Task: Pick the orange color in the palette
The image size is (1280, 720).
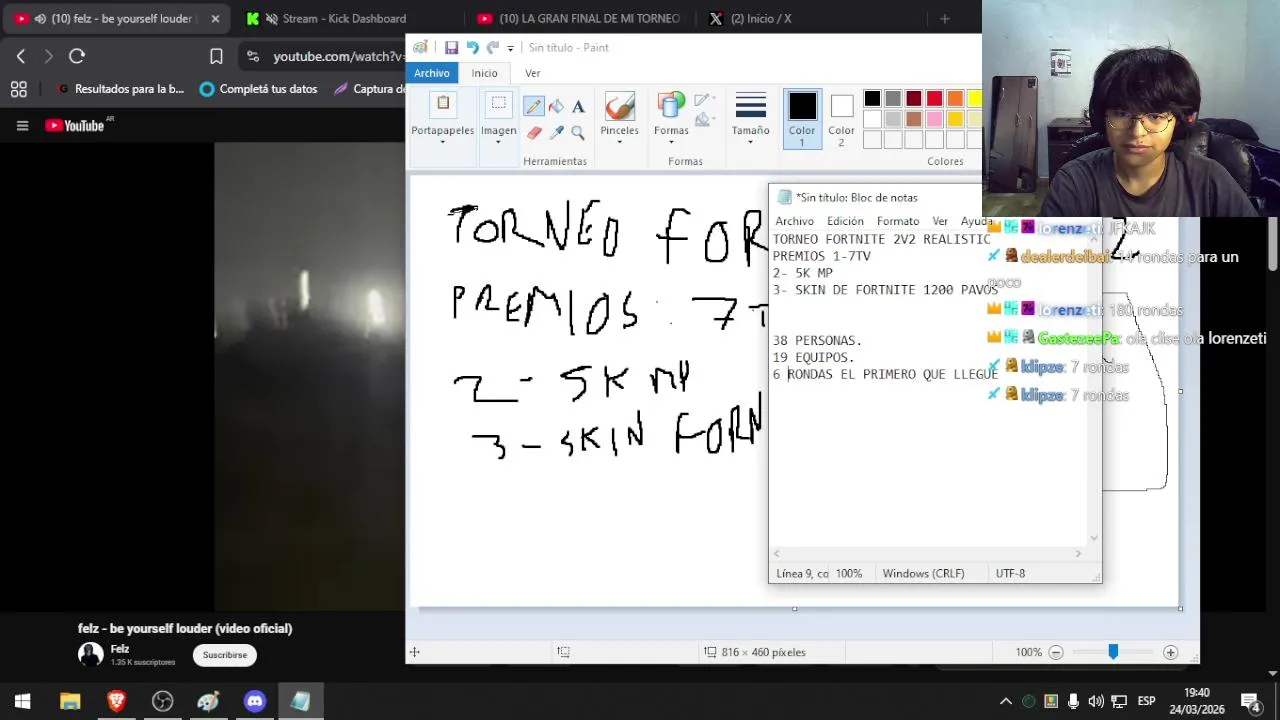Action: (955, 98)
